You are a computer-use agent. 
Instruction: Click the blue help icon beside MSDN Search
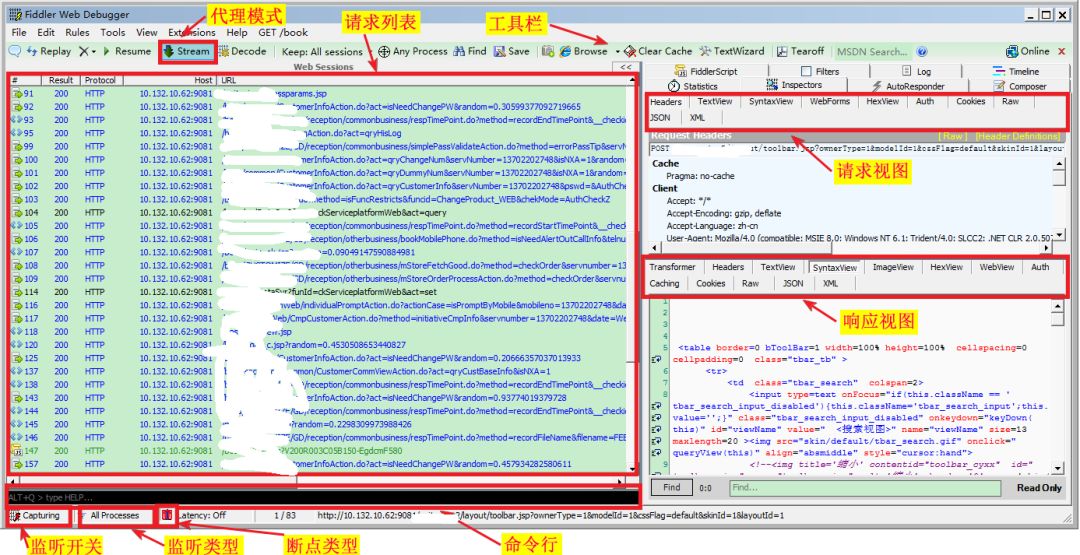[x=922, y=52]
